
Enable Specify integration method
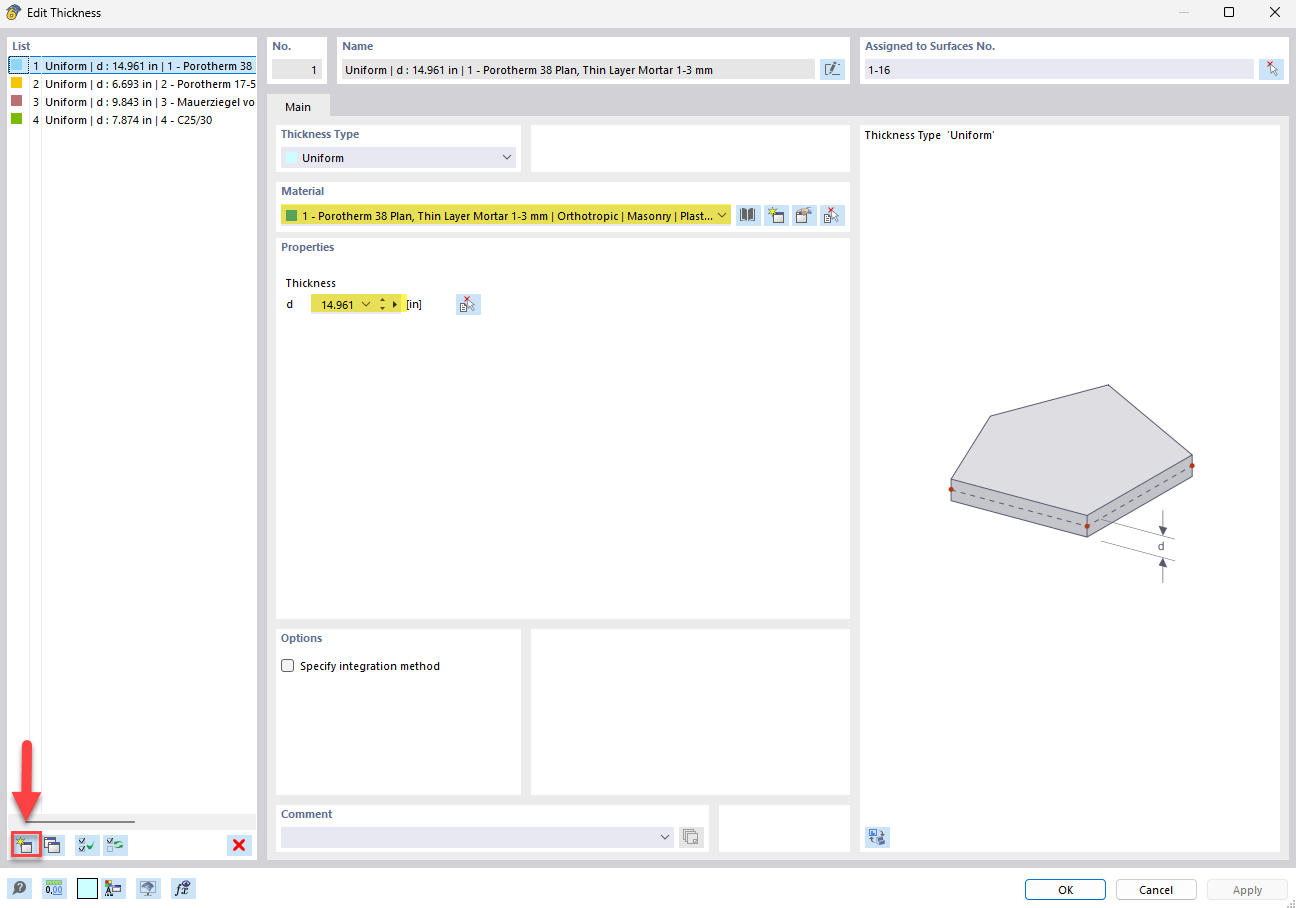pos(287,665)
